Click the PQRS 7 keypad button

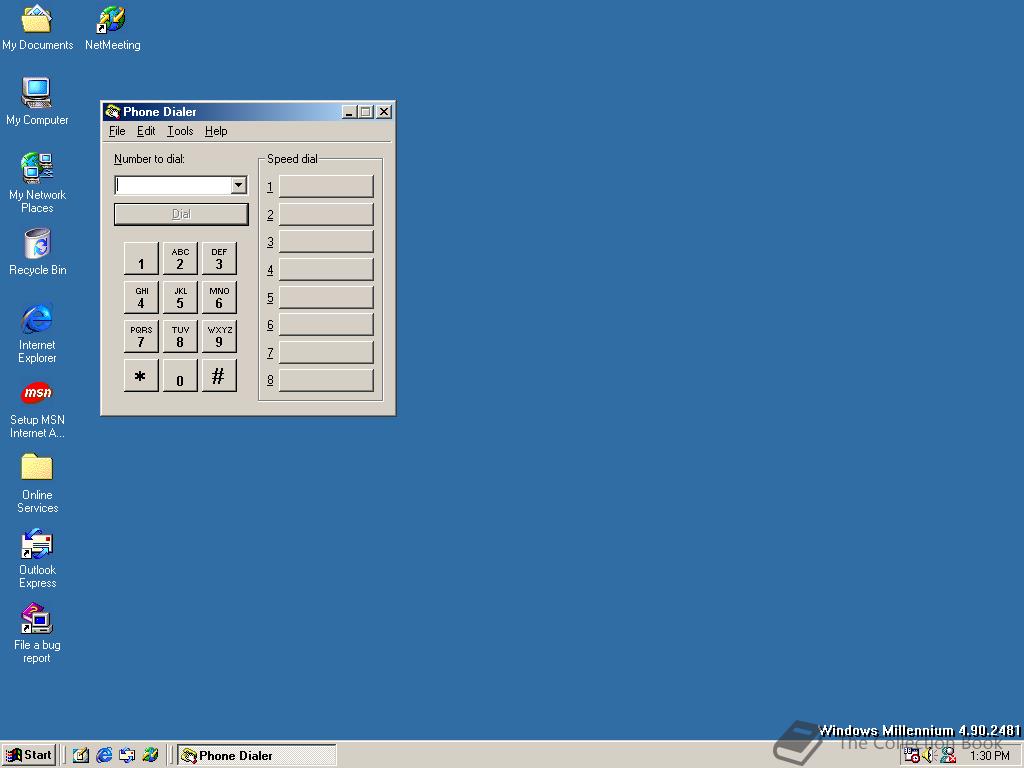coord(141,336)
